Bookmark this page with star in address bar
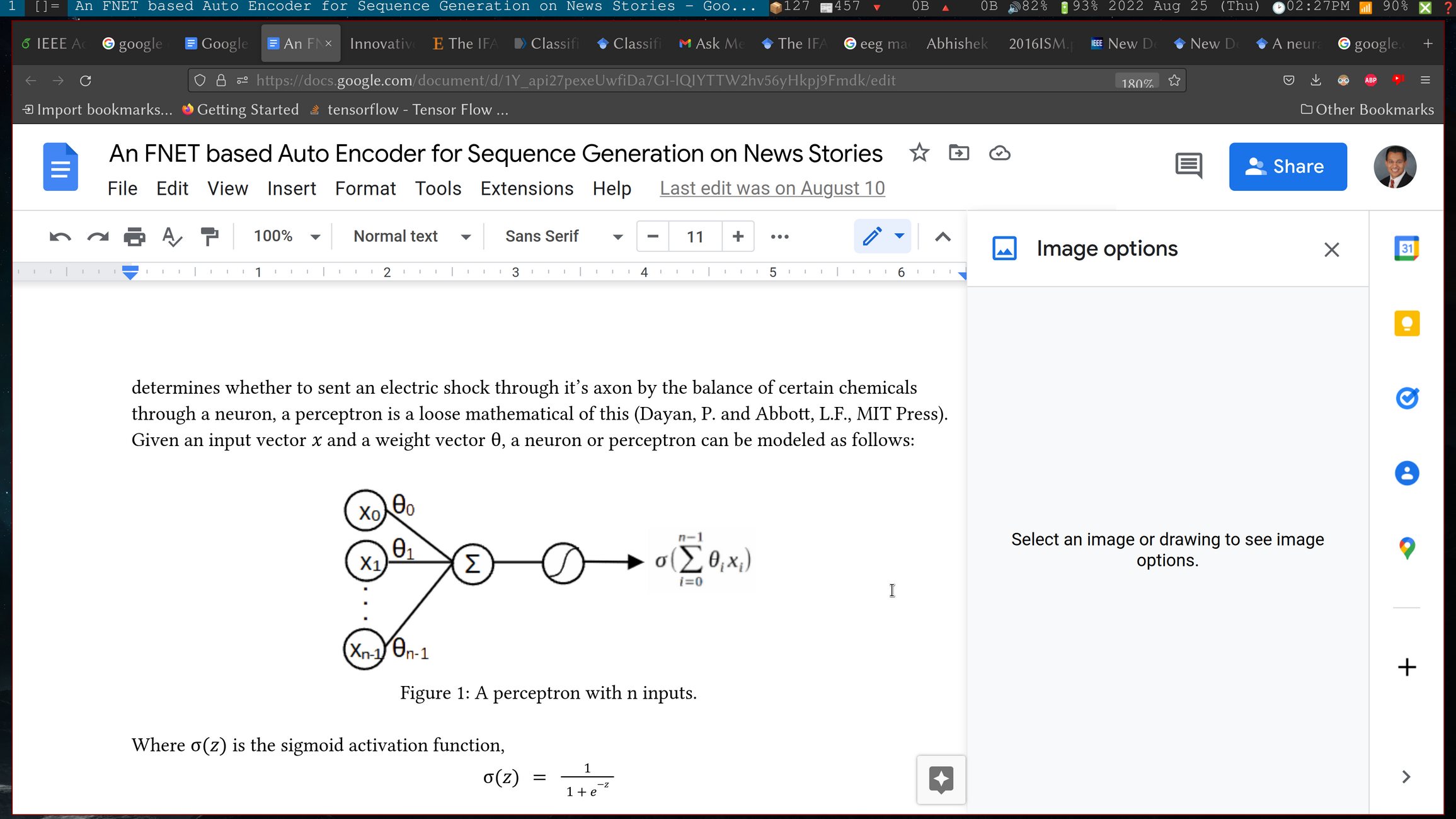1456x819 pixels. 1174,81
